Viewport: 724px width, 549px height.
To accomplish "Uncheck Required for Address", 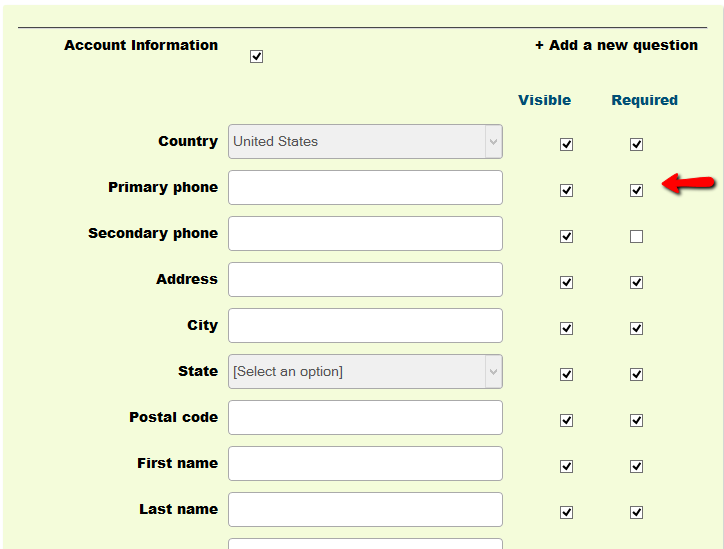I will pyautogui.click(x=636, y=282).
